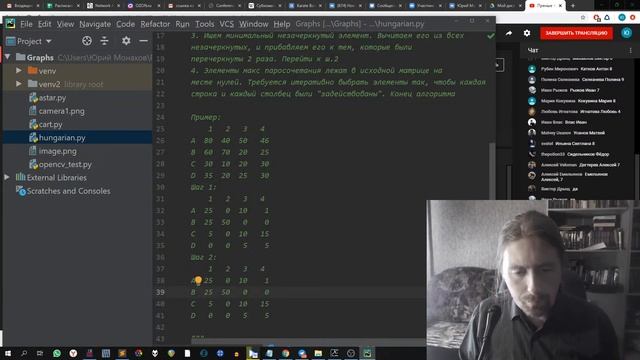Viewport: 640px width, 360px height.
Task: Click the External Libraries label
Action: tap(56, 178)
